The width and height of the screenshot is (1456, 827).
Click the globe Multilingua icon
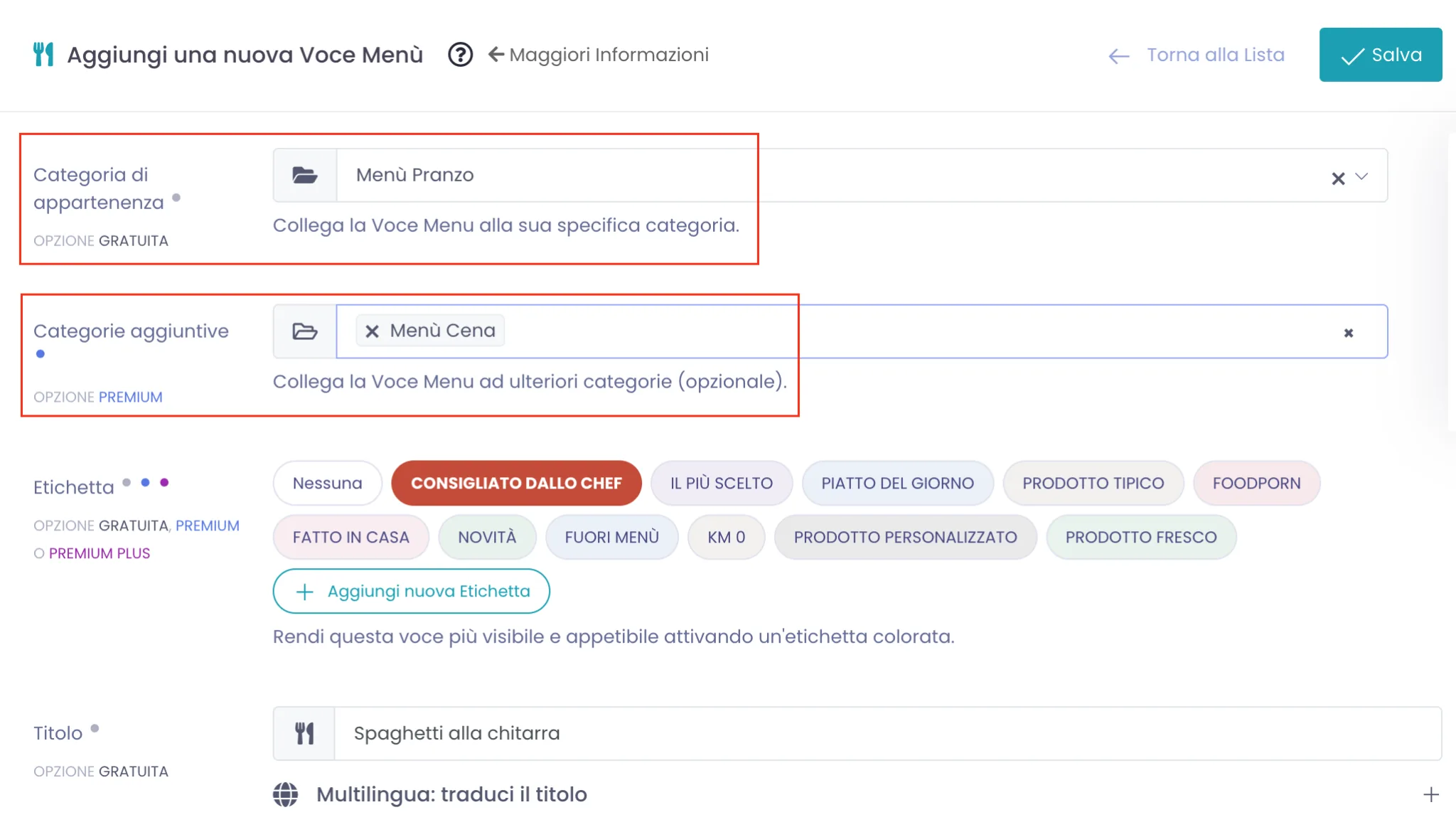click(286, 795)
